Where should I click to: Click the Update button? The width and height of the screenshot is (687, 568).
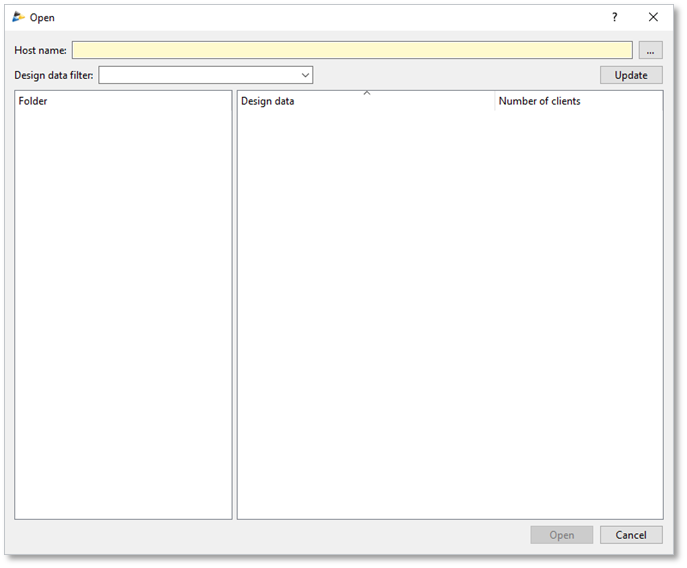(631, 75)
